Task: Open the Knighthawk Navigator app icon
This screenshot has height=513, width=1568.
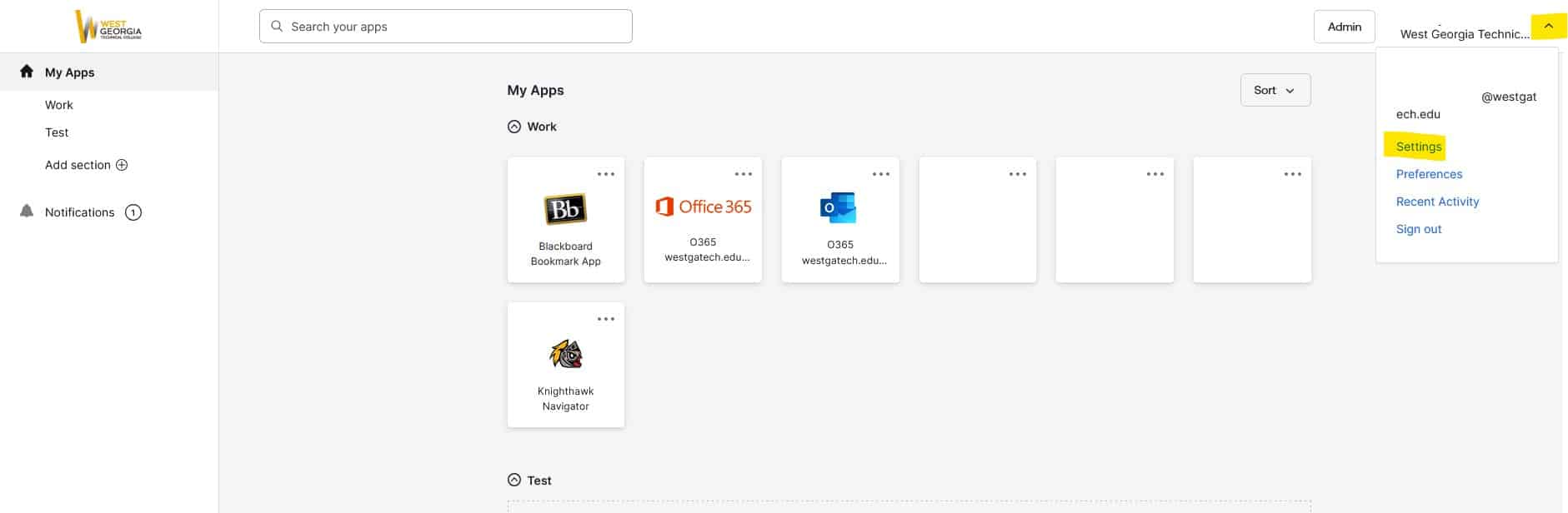Action: (x=566, y=354)
